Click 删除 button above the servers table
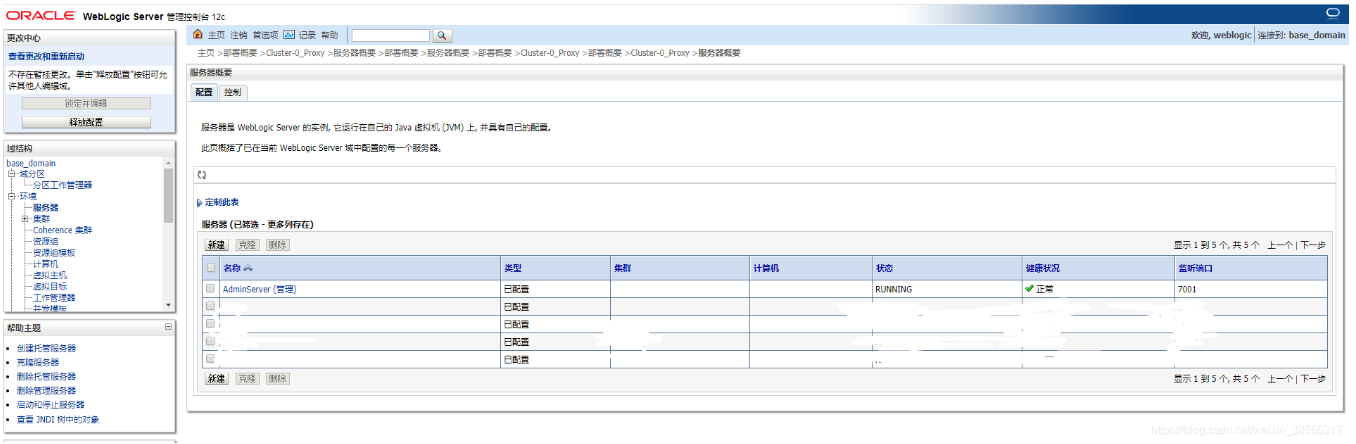 coord(277,245)
